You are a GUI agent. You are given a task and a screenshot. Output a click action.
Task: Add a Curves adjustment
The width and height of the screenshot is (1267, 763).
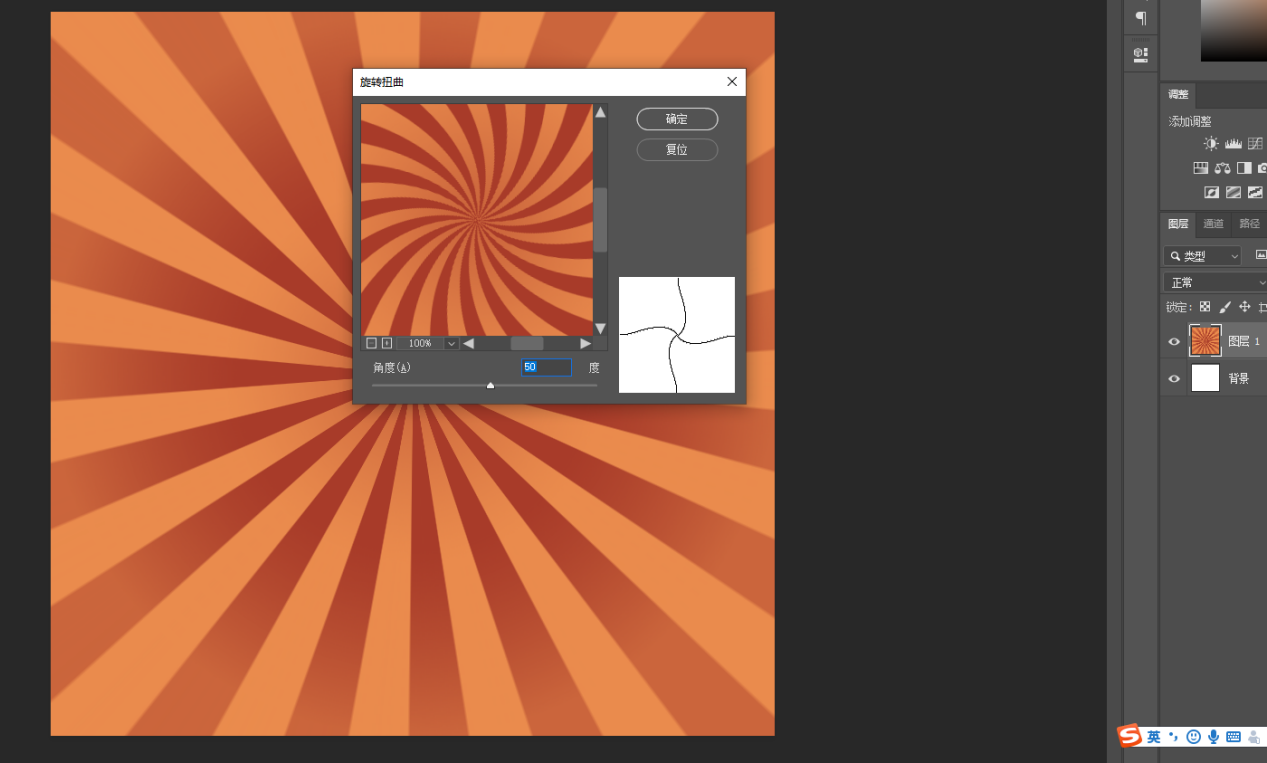click(x=1255, y=144)
